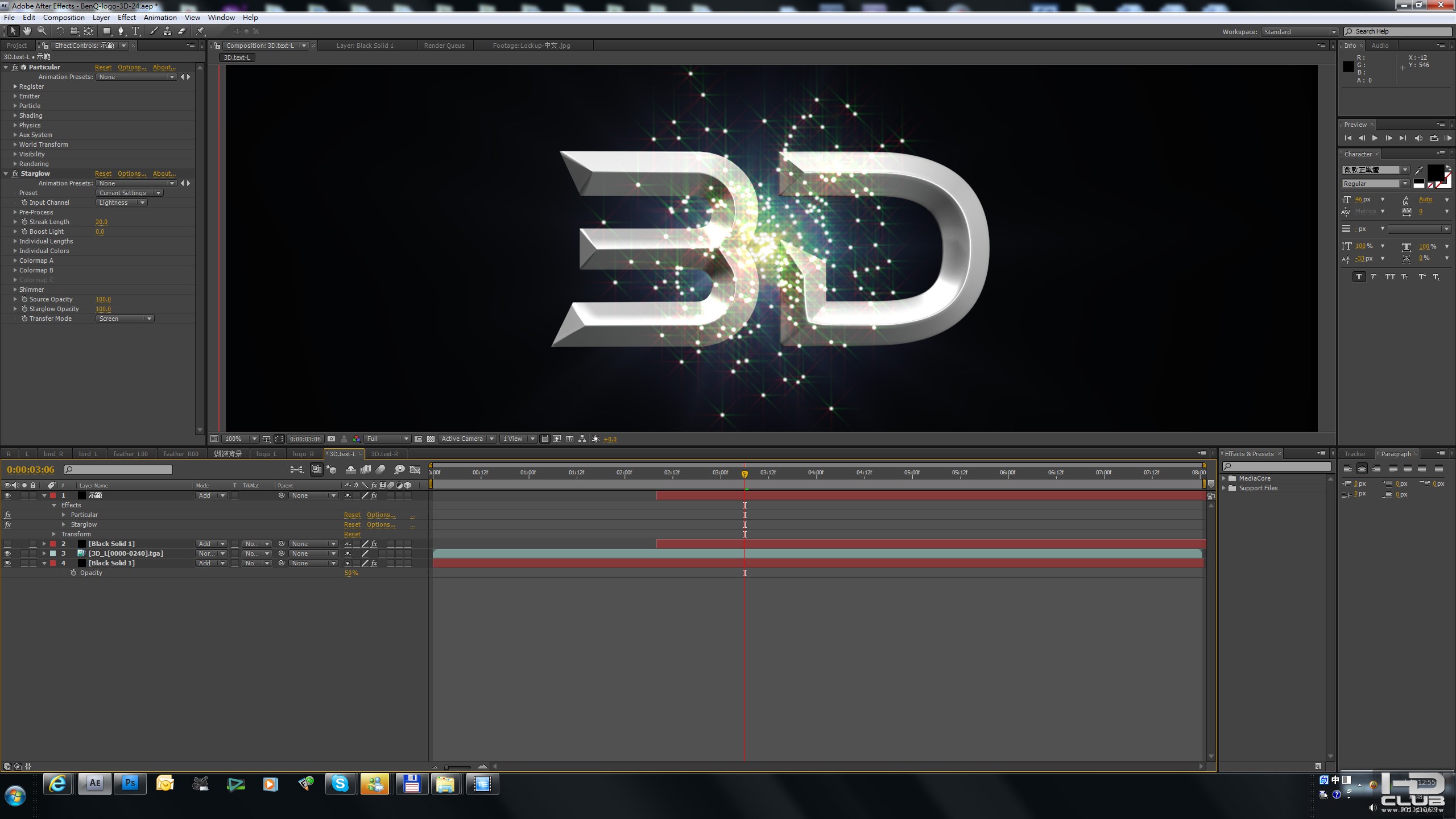Hide layer 4 Black Solid 1
This screenshot has width=1456, height=819.
[7, 563]
